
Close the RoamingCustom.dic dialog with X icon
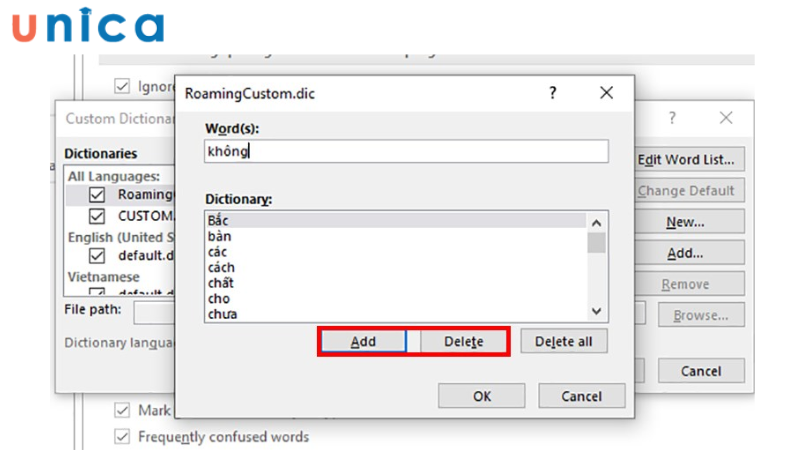(x=606, y=93)
